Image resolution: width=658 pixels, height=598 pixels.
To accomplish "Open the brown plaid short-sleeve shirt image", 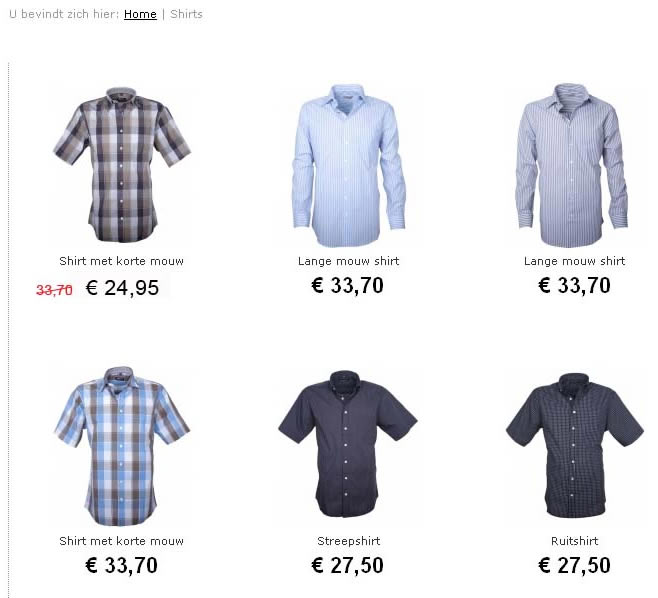I will (122, 165).
